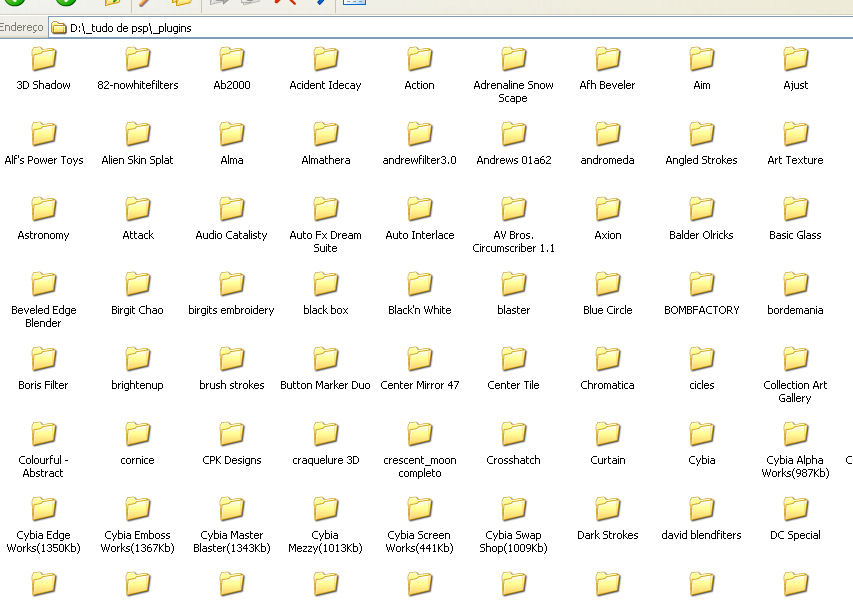The width and height of the screenshot is (853, 604).
Task: Click the 'Chromatica' folder name
Action: pos(608,385)
